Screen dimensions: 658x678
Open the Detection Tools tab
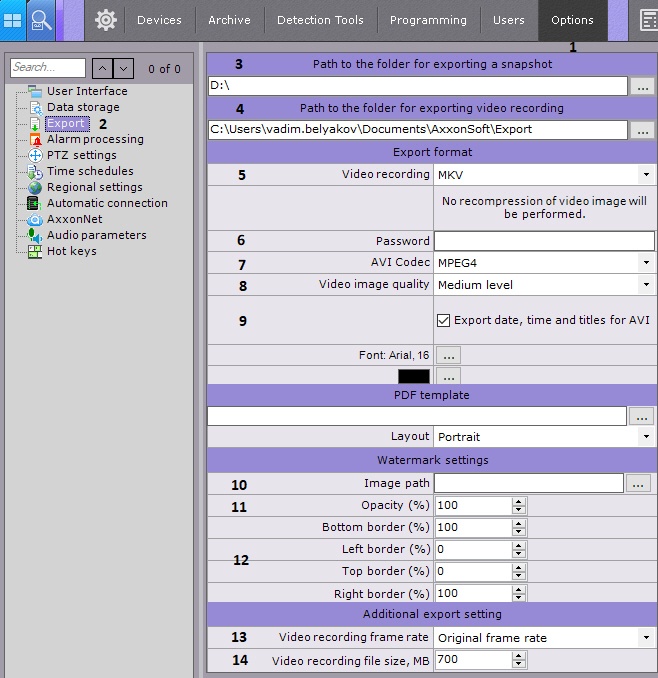tap(321, 20)
